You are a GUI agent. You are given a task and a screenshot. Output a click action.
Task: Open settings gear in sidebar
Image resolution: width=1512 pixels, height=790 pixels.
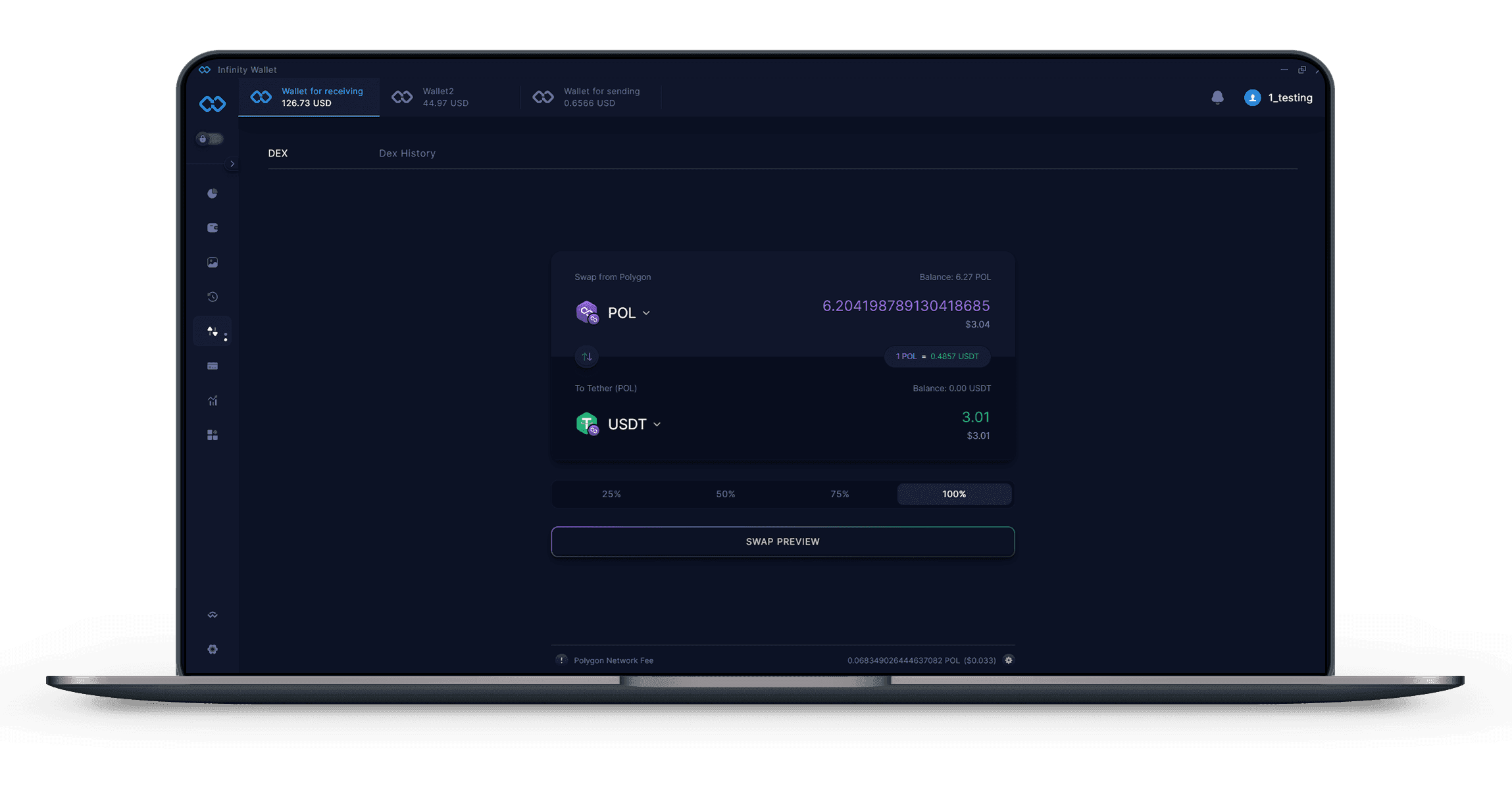[213, 649]
